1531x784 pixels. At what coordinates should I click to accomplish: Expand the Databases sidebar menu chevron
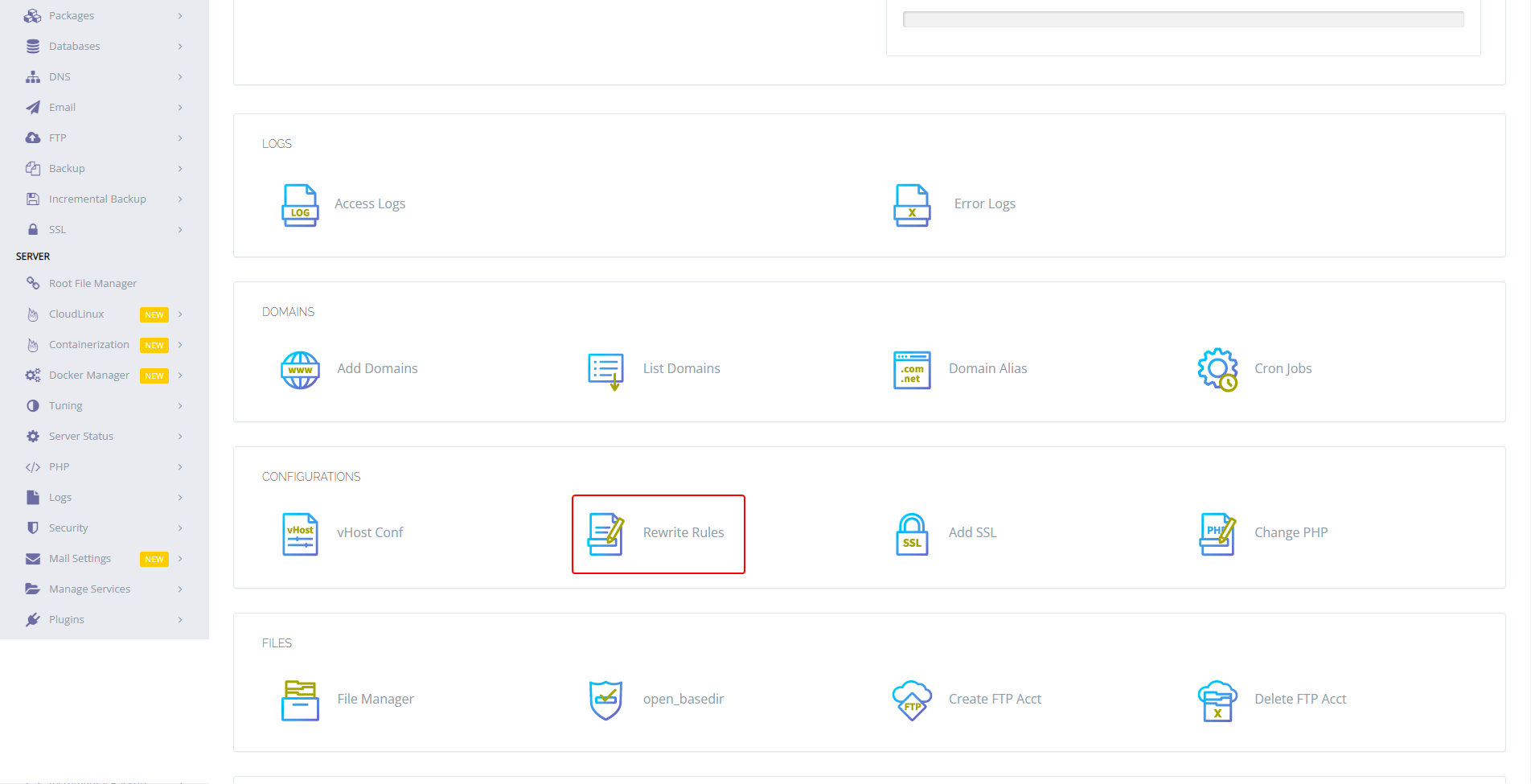(180, 47)
